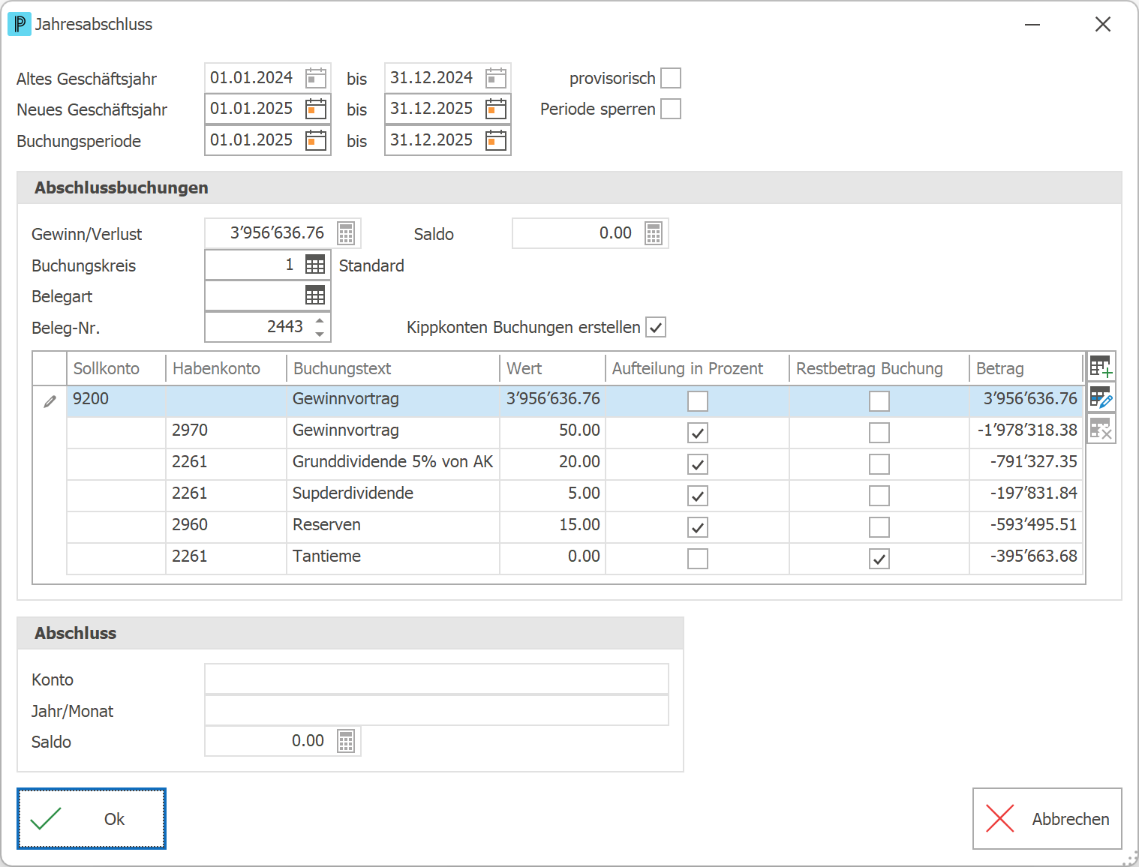Increase Beleg-Nr. with the up arrow
1139x867 pixels.
pos(320,319)
